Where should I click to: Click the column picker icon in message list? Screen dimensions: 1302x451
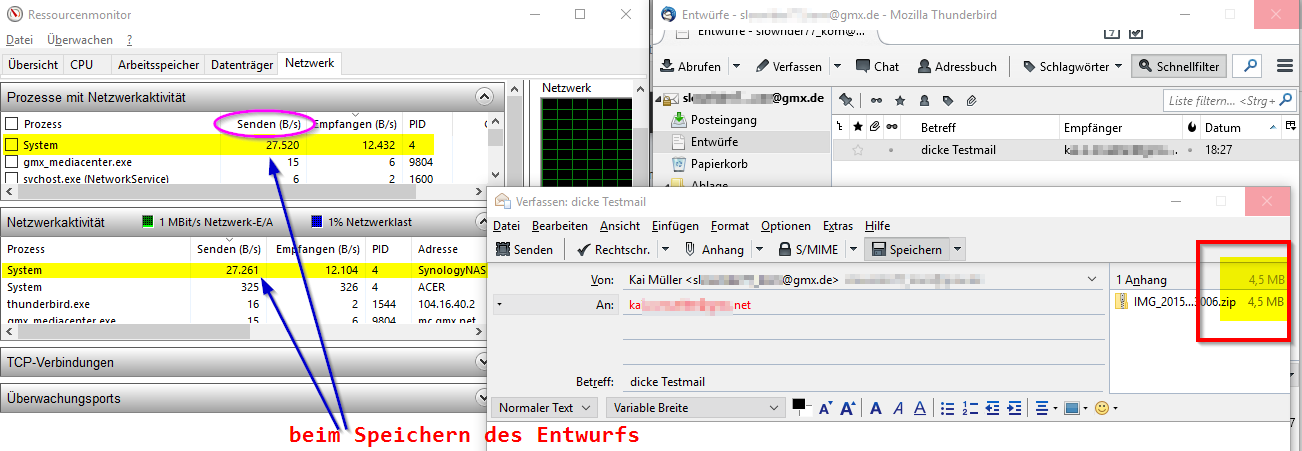click(x=1289, y=127)
